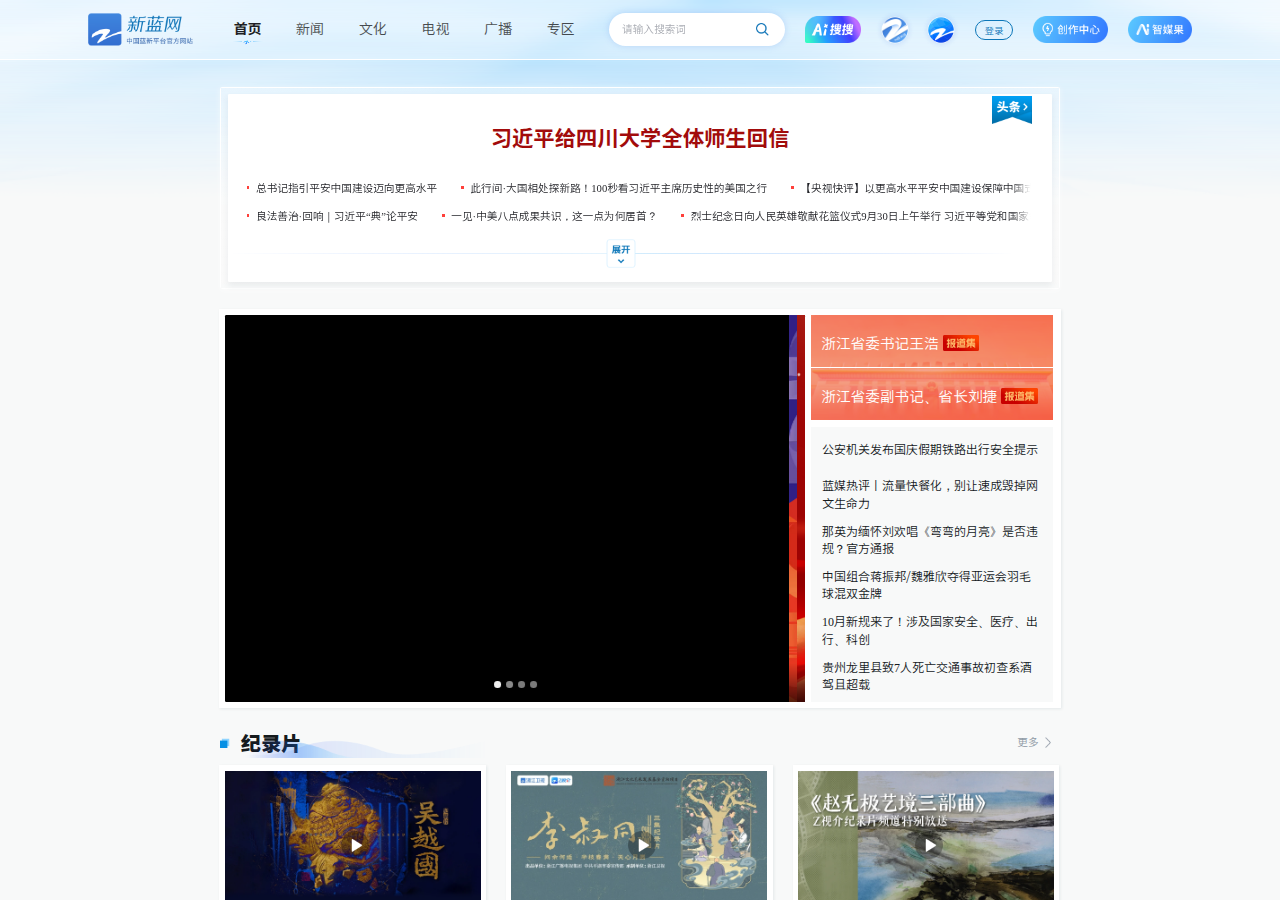
Task: Click the 登录 login button
Action: coord(994,30)
